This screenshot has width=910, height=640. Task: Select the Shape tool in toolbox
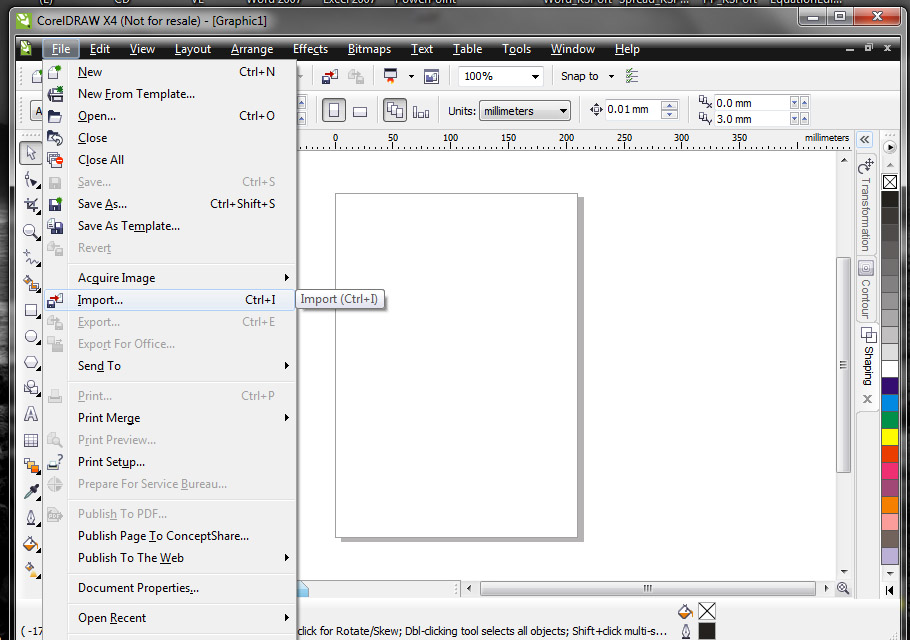click(x=31, y=180)
